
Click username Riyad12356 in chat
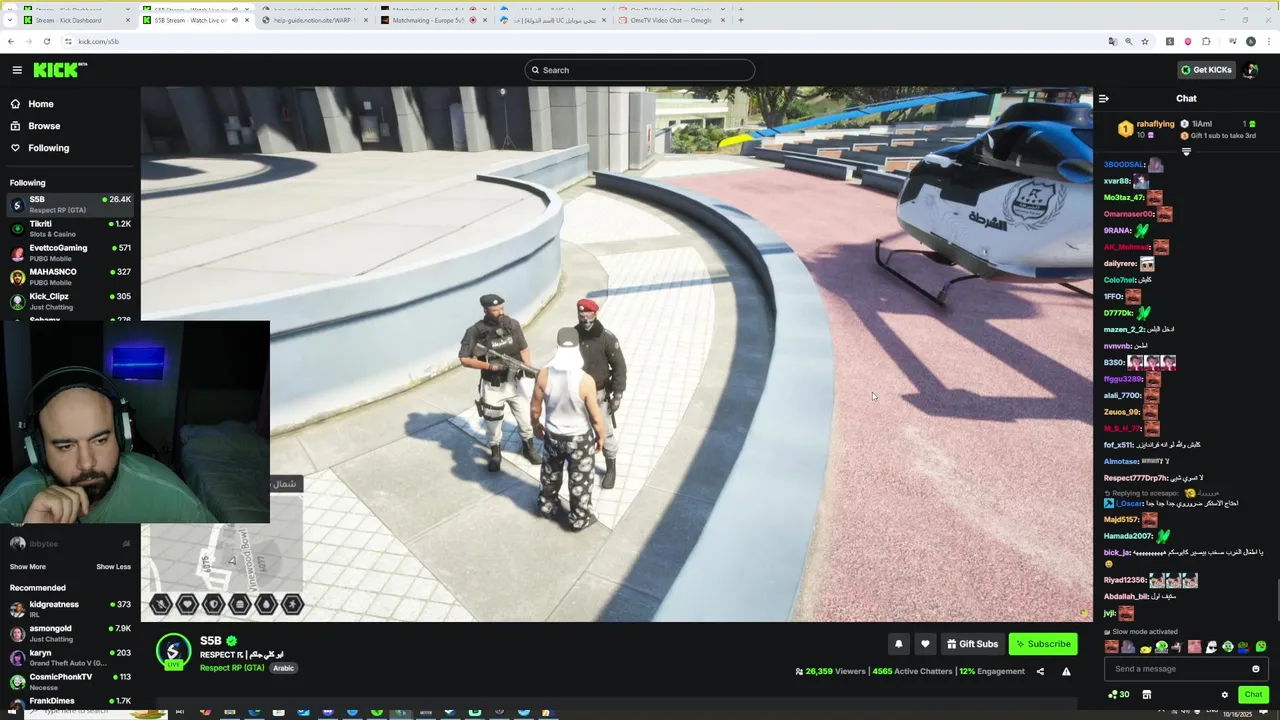point(1125,580)
